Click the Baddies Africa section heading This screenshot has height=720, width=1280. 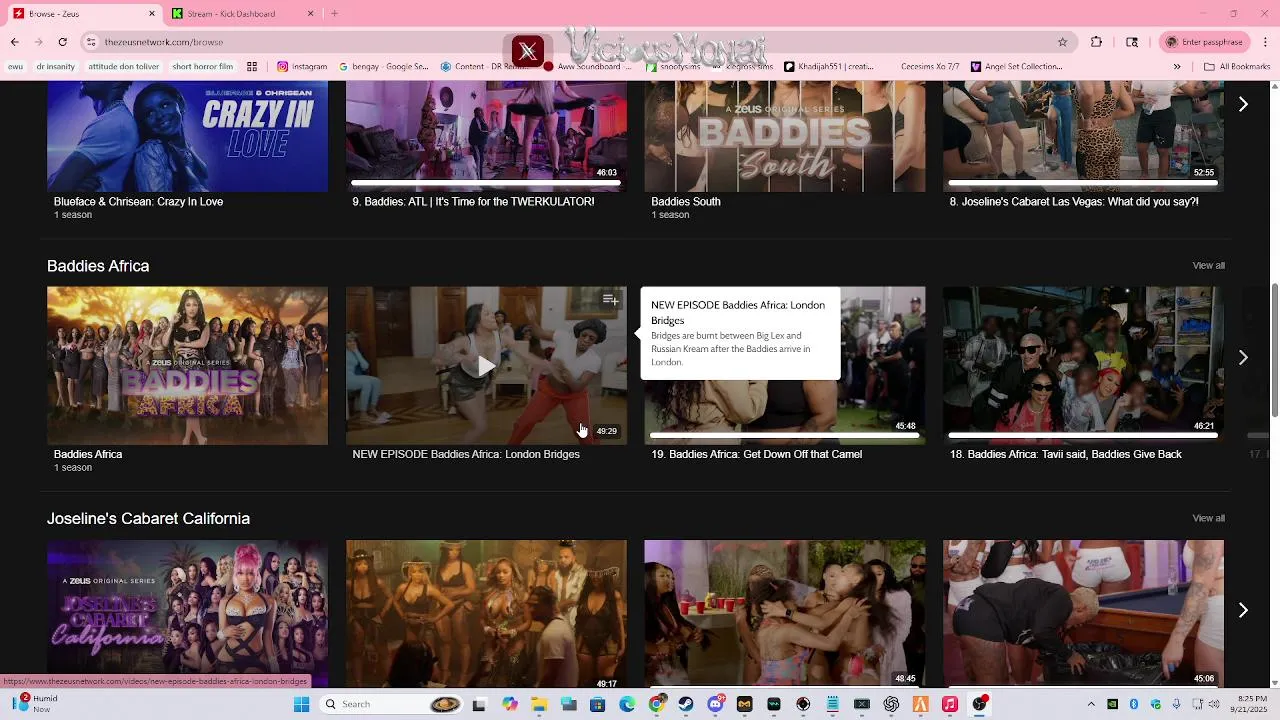(x=98, y=266)
